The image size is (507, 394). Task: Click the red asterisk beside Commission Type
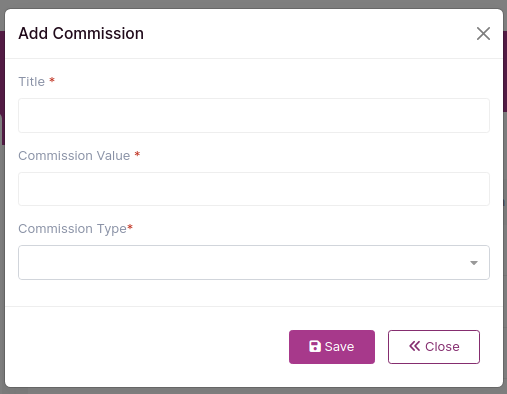pyautogui.click(x=130, y=227)
